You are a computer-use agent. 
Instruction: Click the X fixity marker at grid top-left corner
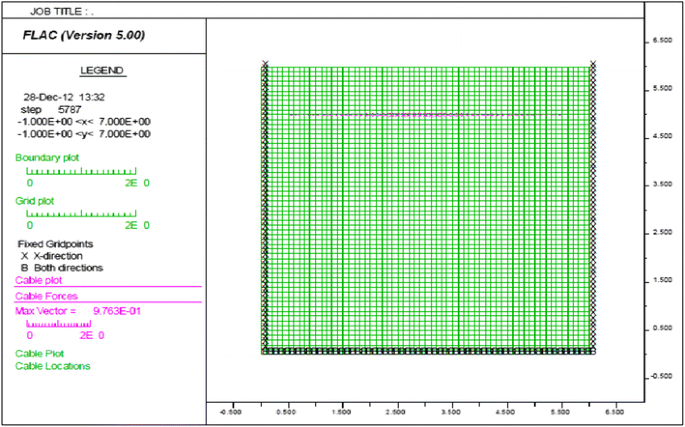click(x=265, y=64)
